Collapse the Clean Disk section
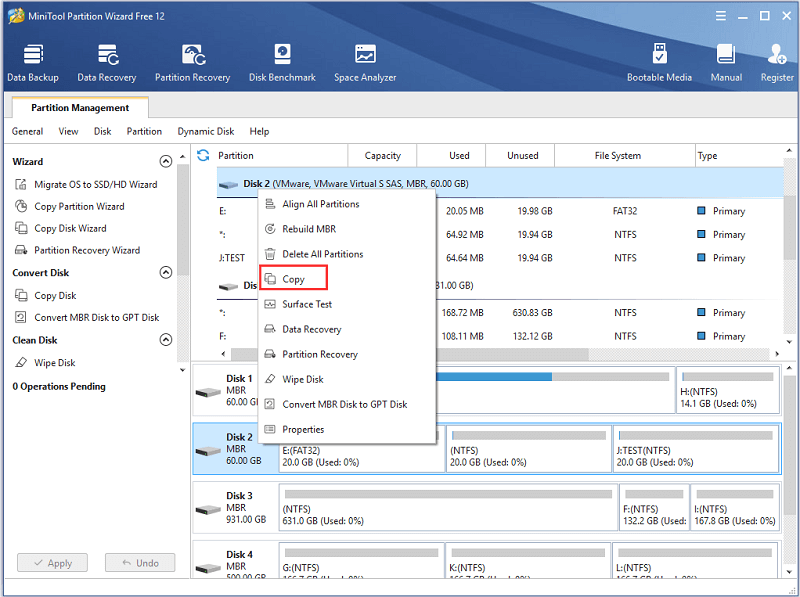 (166, 340)
